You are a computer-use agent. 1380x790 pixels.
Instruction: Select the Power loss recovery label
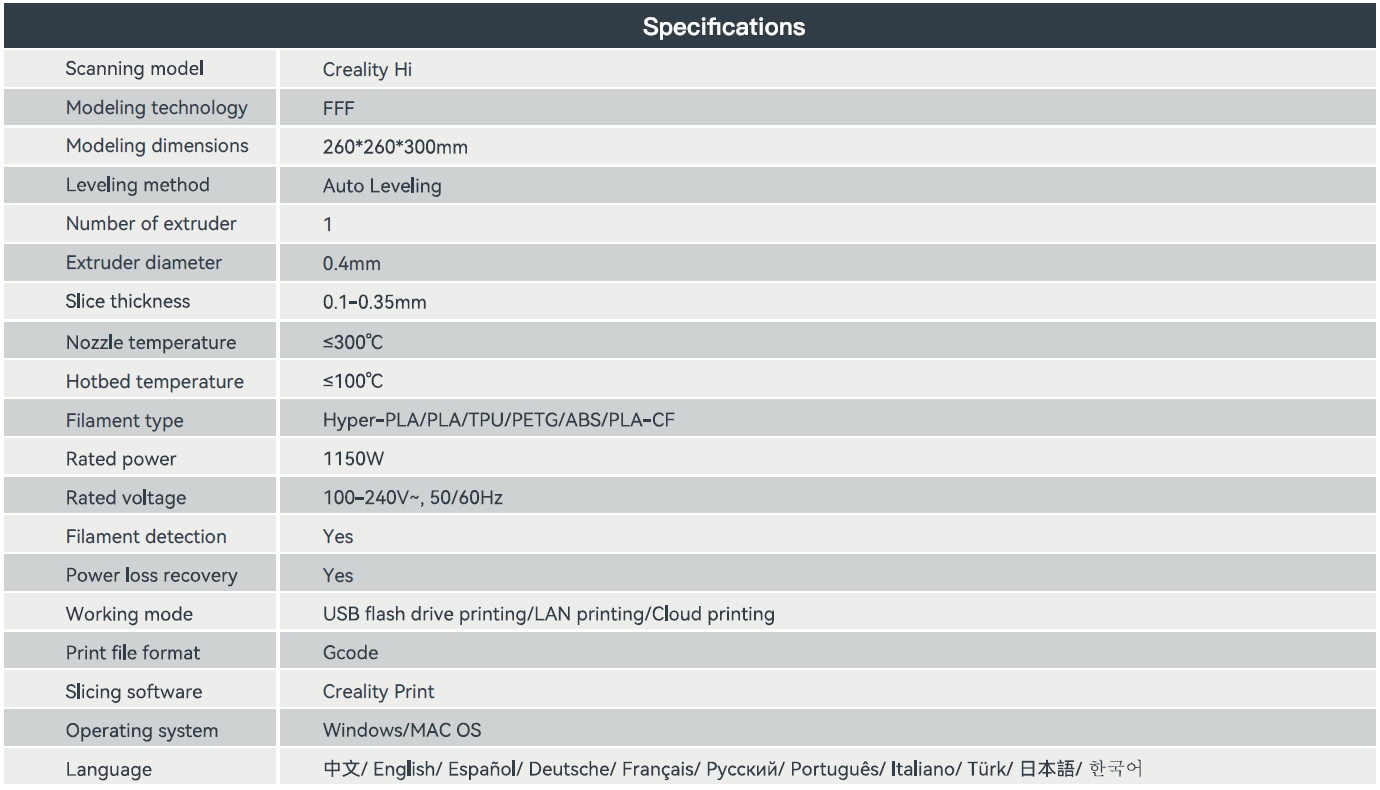(x=152, y=576)
